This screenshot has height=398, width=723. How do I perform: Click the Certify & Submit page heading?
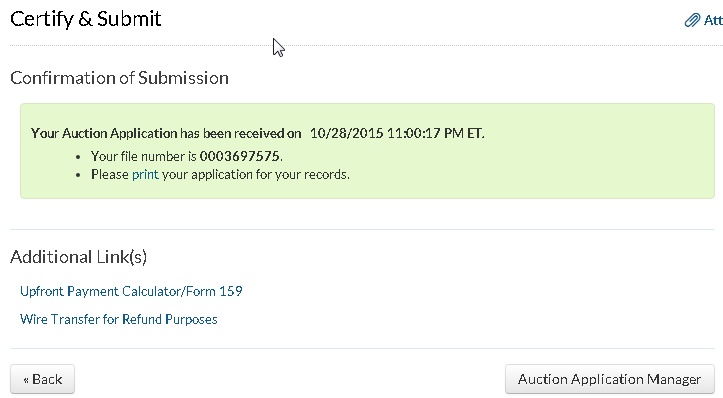(86, 19)
